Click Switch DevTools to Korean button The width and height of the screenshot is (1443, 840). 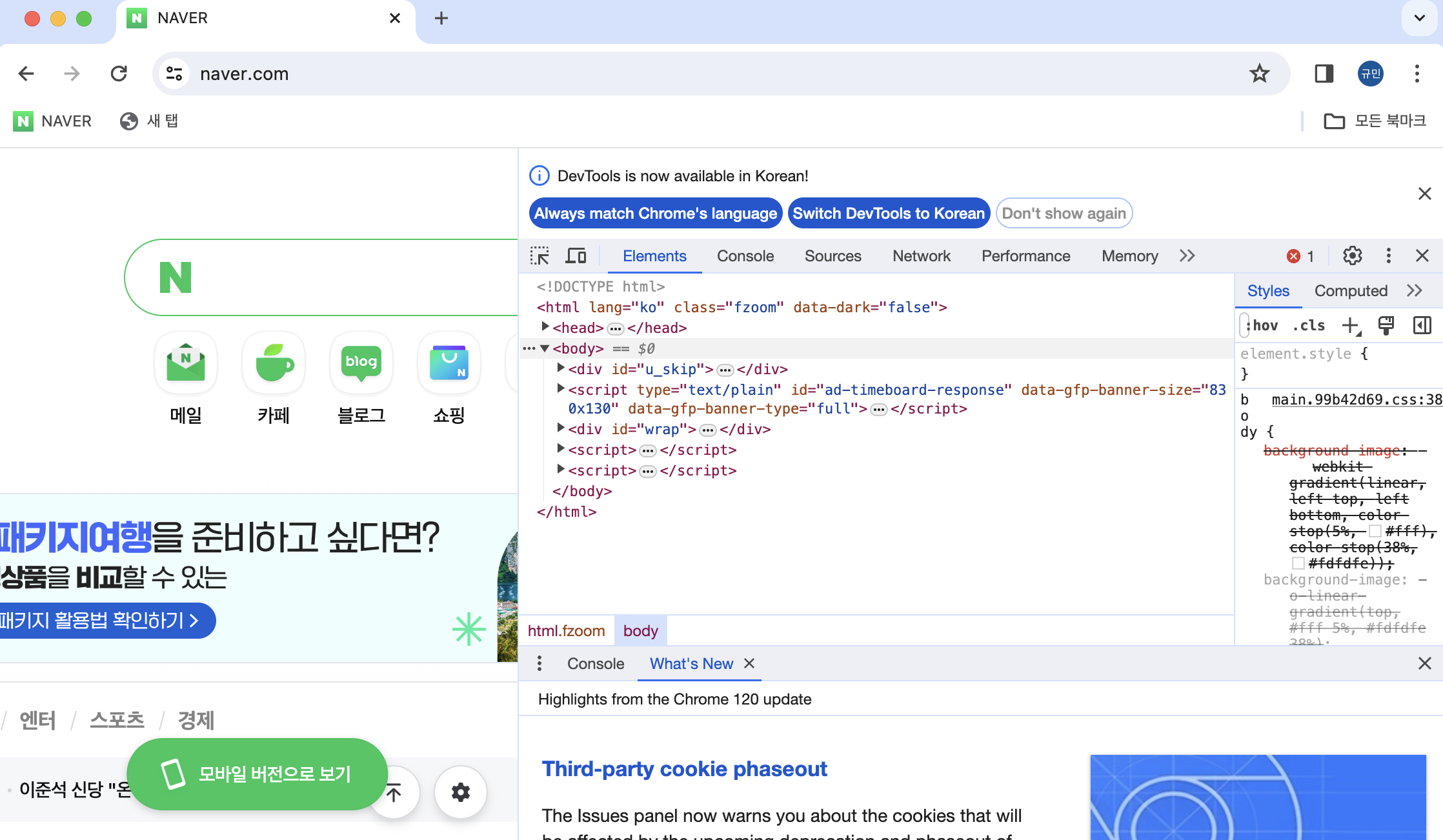[x=889, y=214]
